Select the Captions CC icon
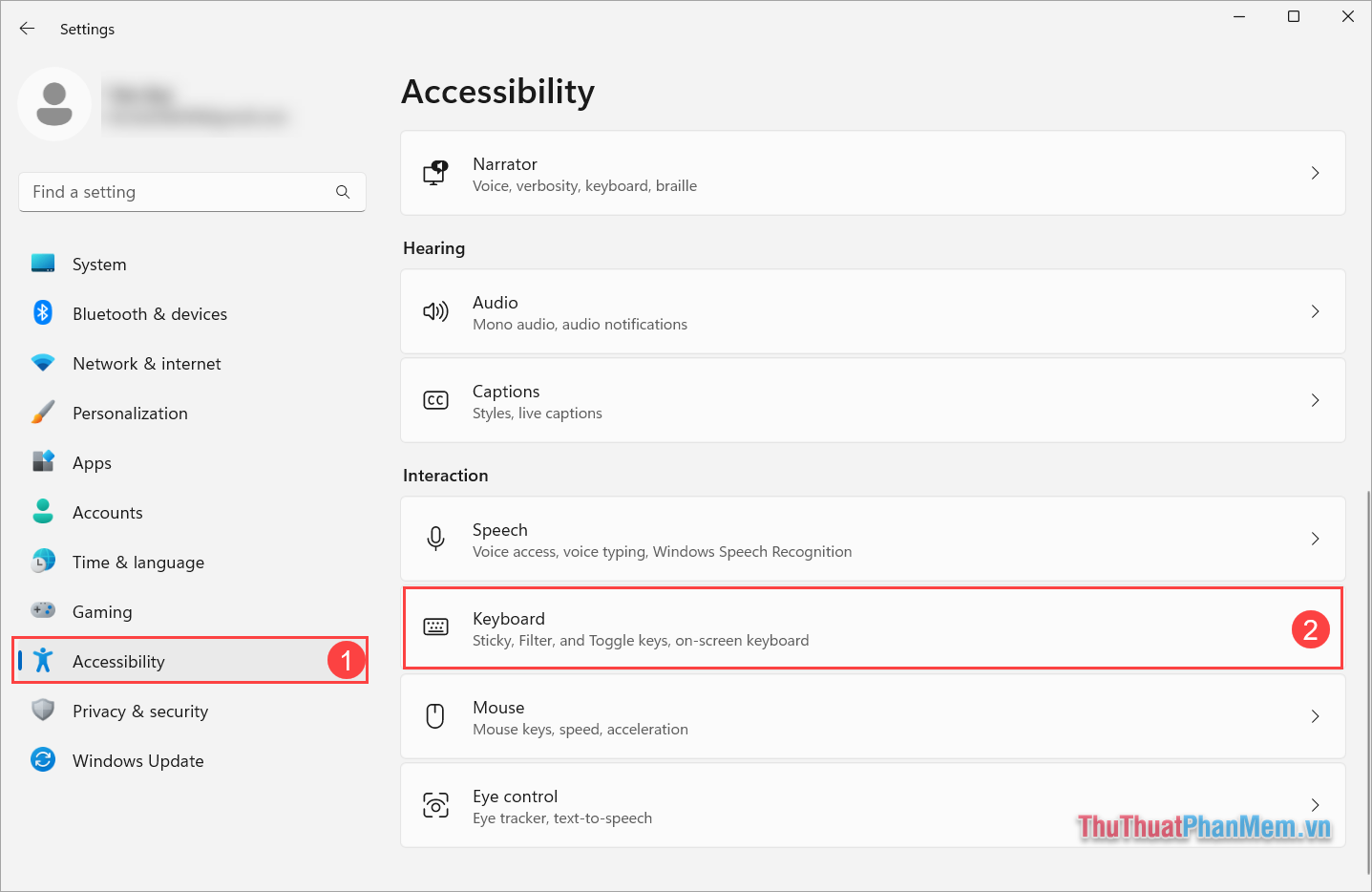Image resolution: width=1372 pixels, height=892 pixels. 436,400
